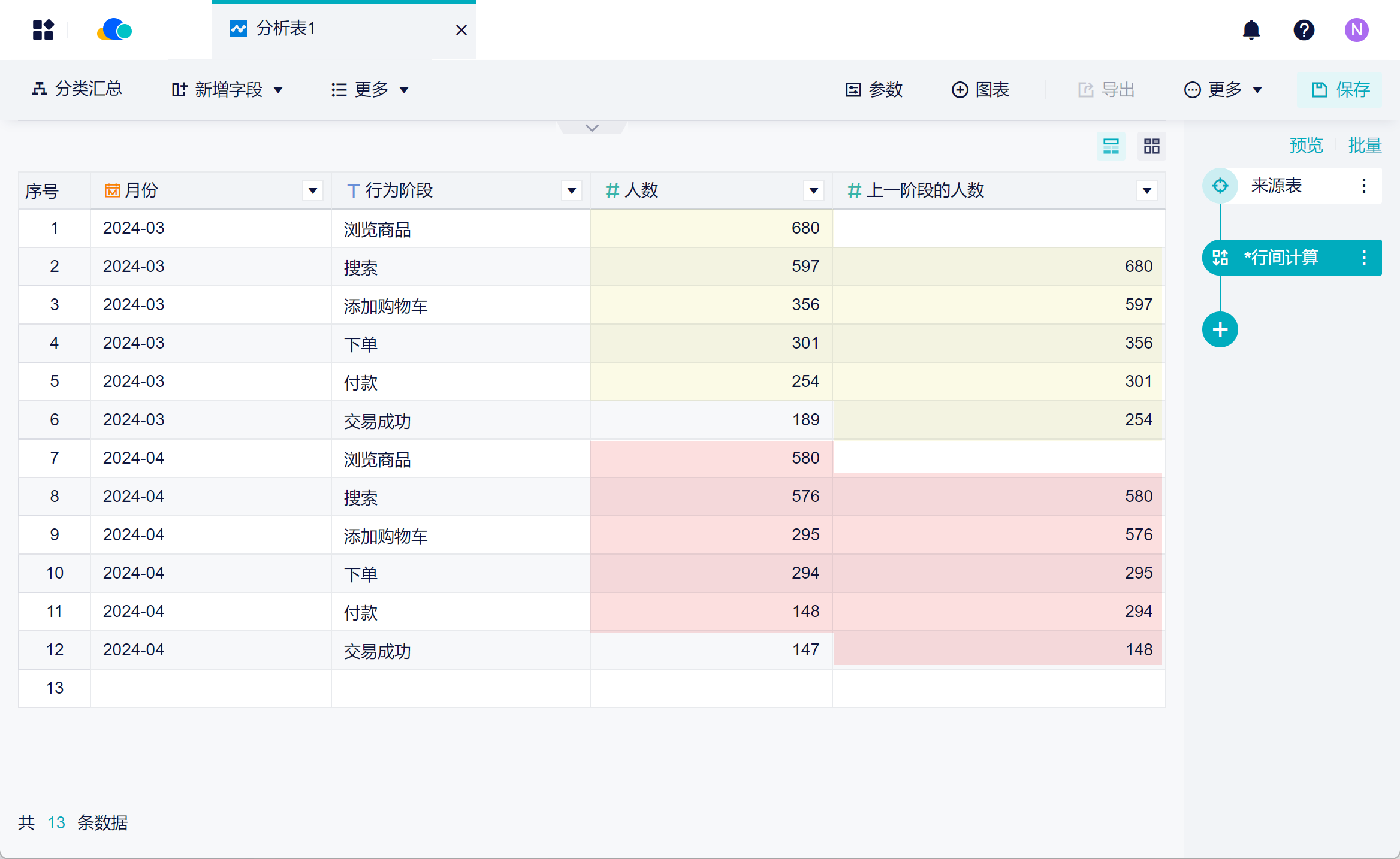The width and height of the screenshot is (1400, 859).
Task: Click the 保存 save button
Action: click(1339, 90)
